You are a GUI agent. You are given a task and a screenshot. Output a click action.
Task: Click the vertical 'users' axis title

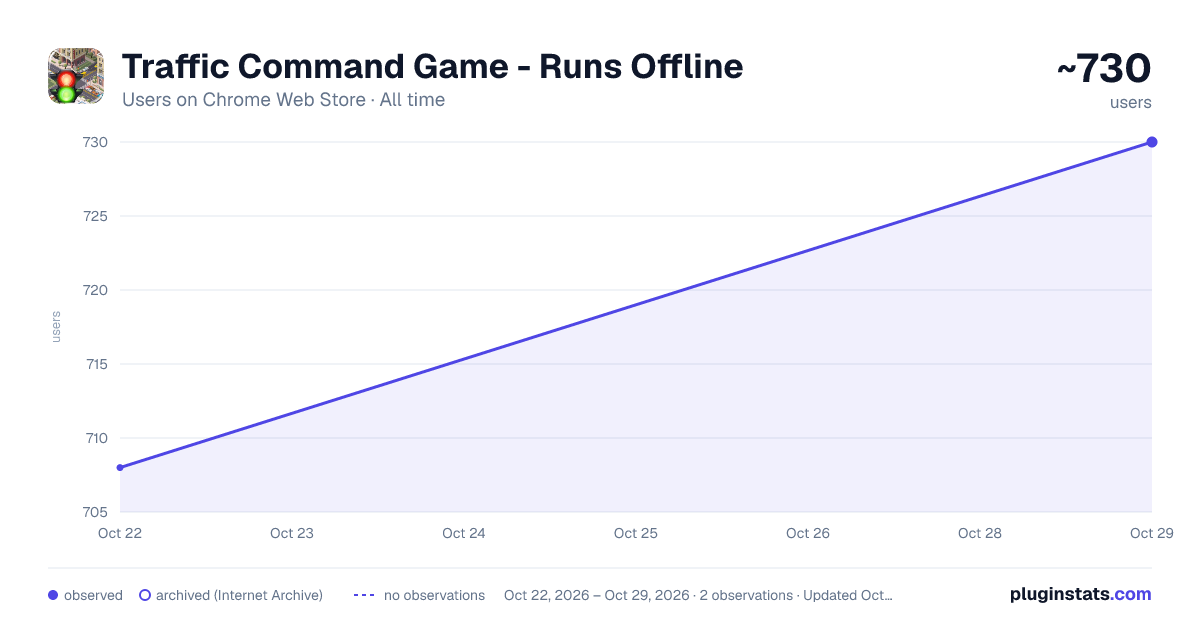(x=56, y=327)
